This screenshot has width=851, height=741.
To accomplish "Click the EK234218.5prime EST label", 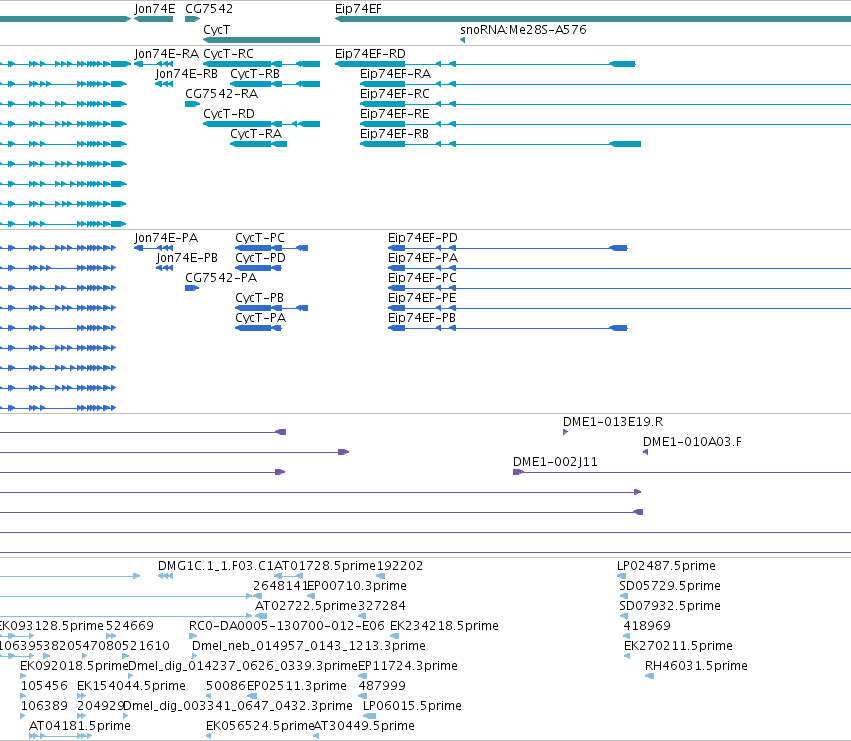I will 444,626.
